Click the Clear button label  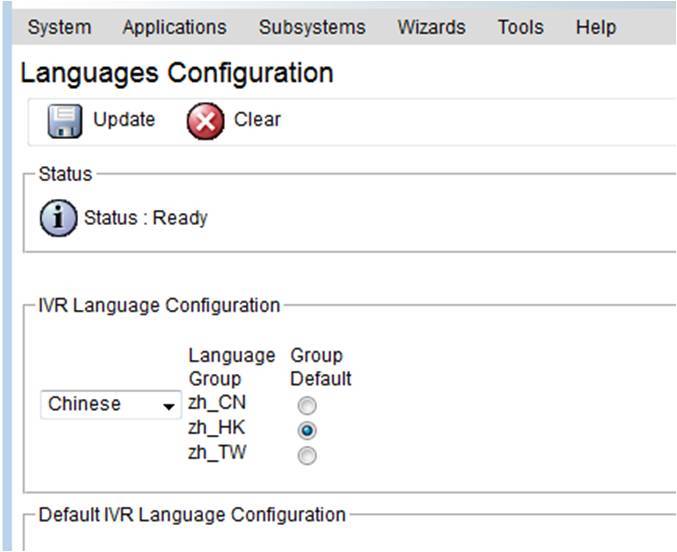257,120
